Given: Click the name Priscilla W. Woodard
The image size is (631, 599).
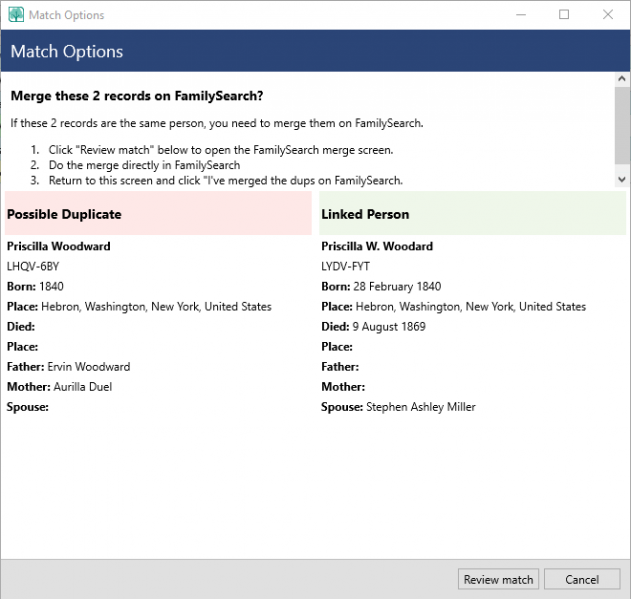Looking at the screenshot, I should 378,246.
